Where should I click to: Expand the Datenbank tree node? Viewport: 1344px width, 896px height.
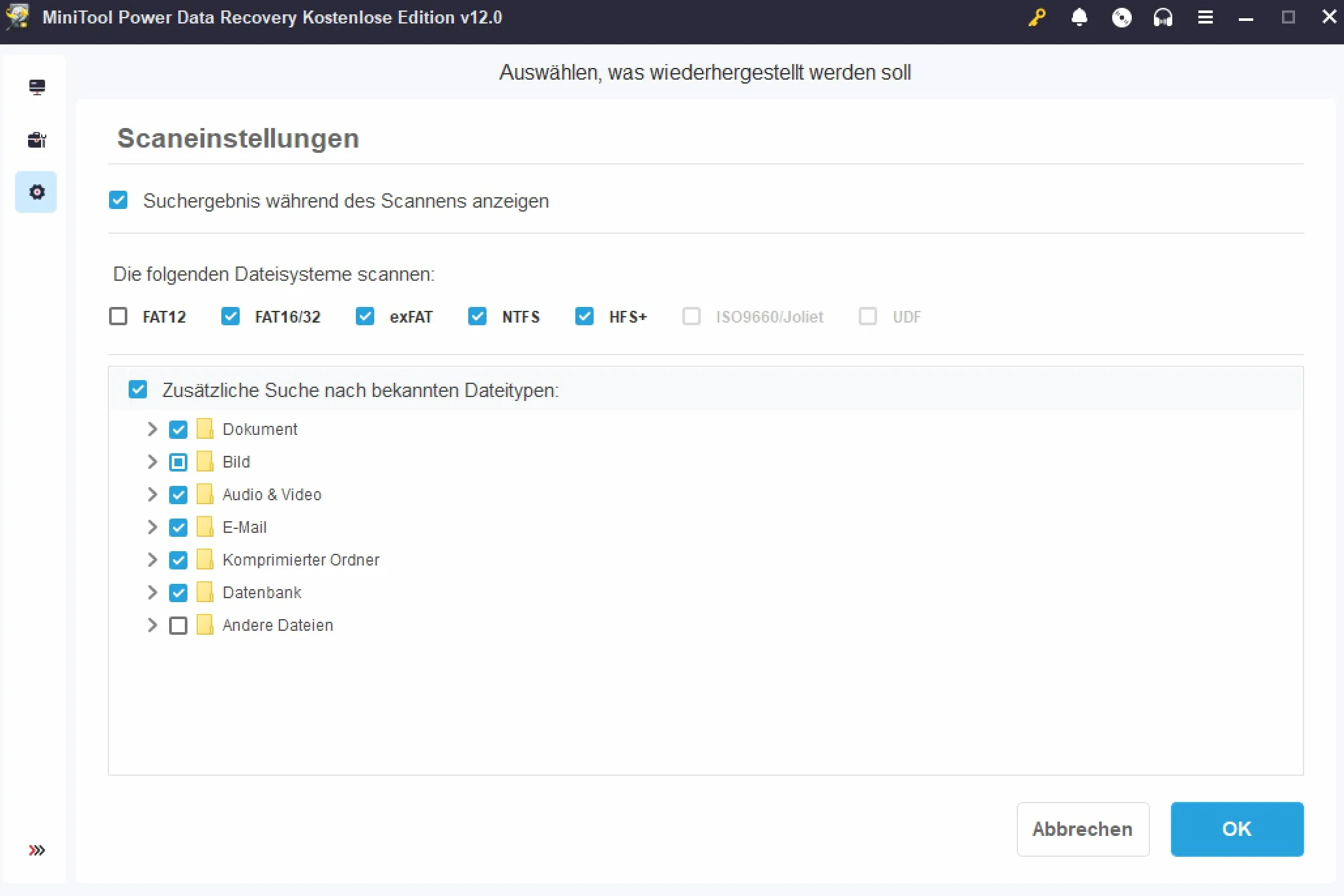(x=152, y=592)
